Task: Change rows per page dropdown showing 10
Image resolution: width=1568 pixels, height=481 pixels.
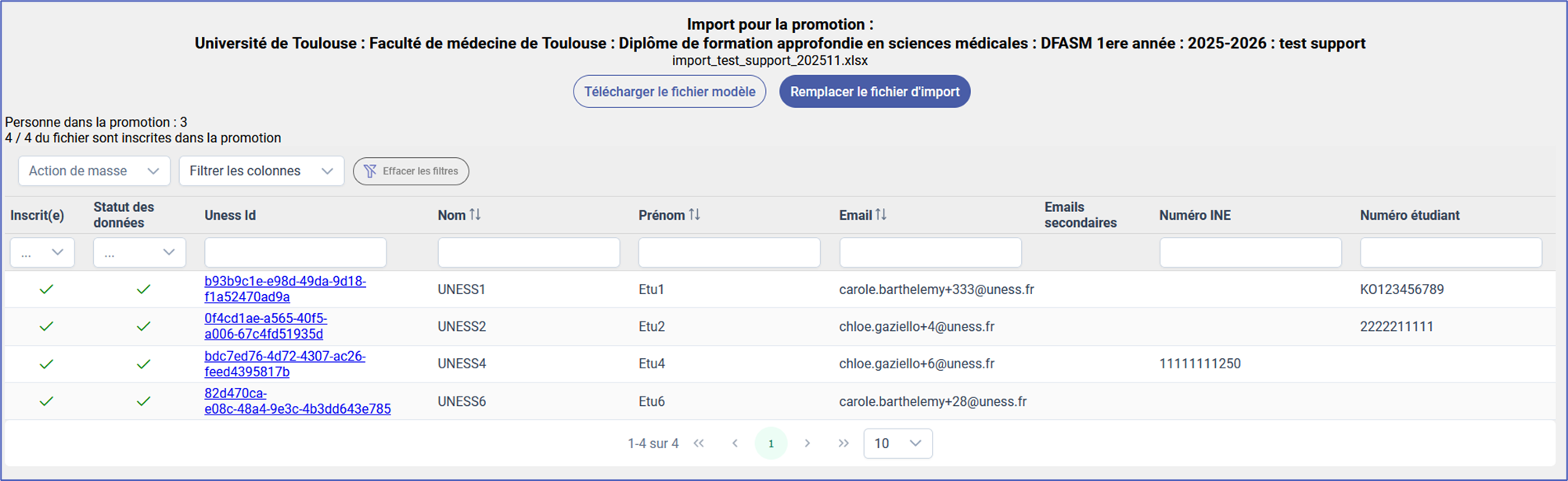Action: coord(897,443)
